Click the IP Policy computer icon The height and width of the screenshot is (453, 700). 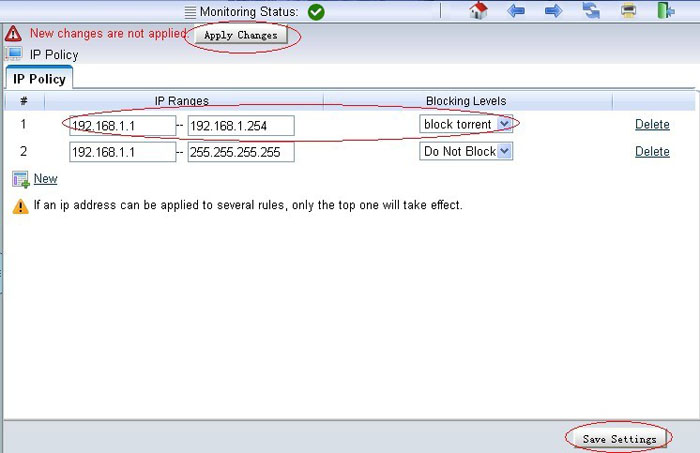[14, 54]
